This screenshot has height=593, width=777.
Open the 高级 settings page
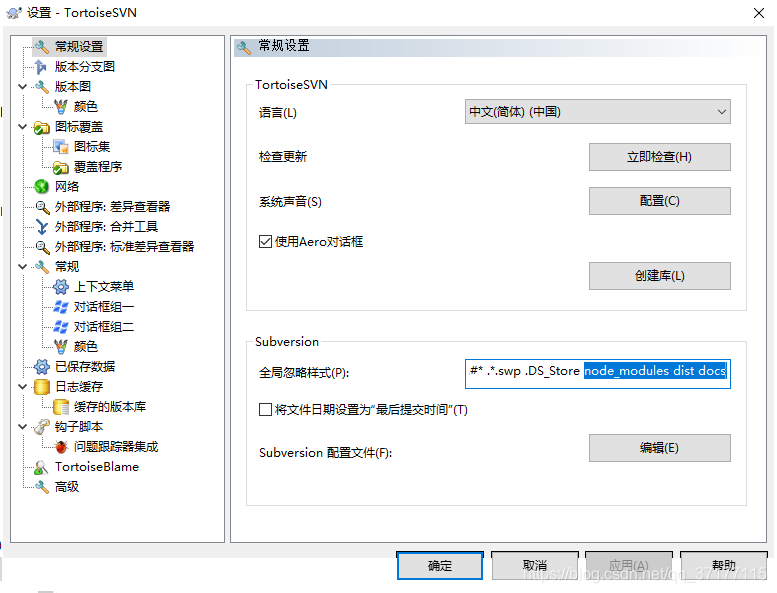[x=67, y=487]
